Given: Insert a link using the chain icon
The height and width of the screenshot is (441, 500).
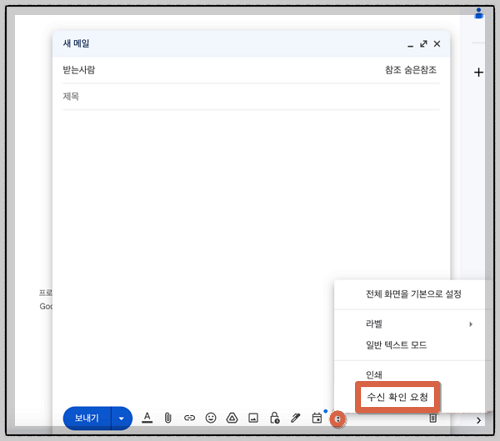Looking at the screenshot, I should (x=189, y=418).
